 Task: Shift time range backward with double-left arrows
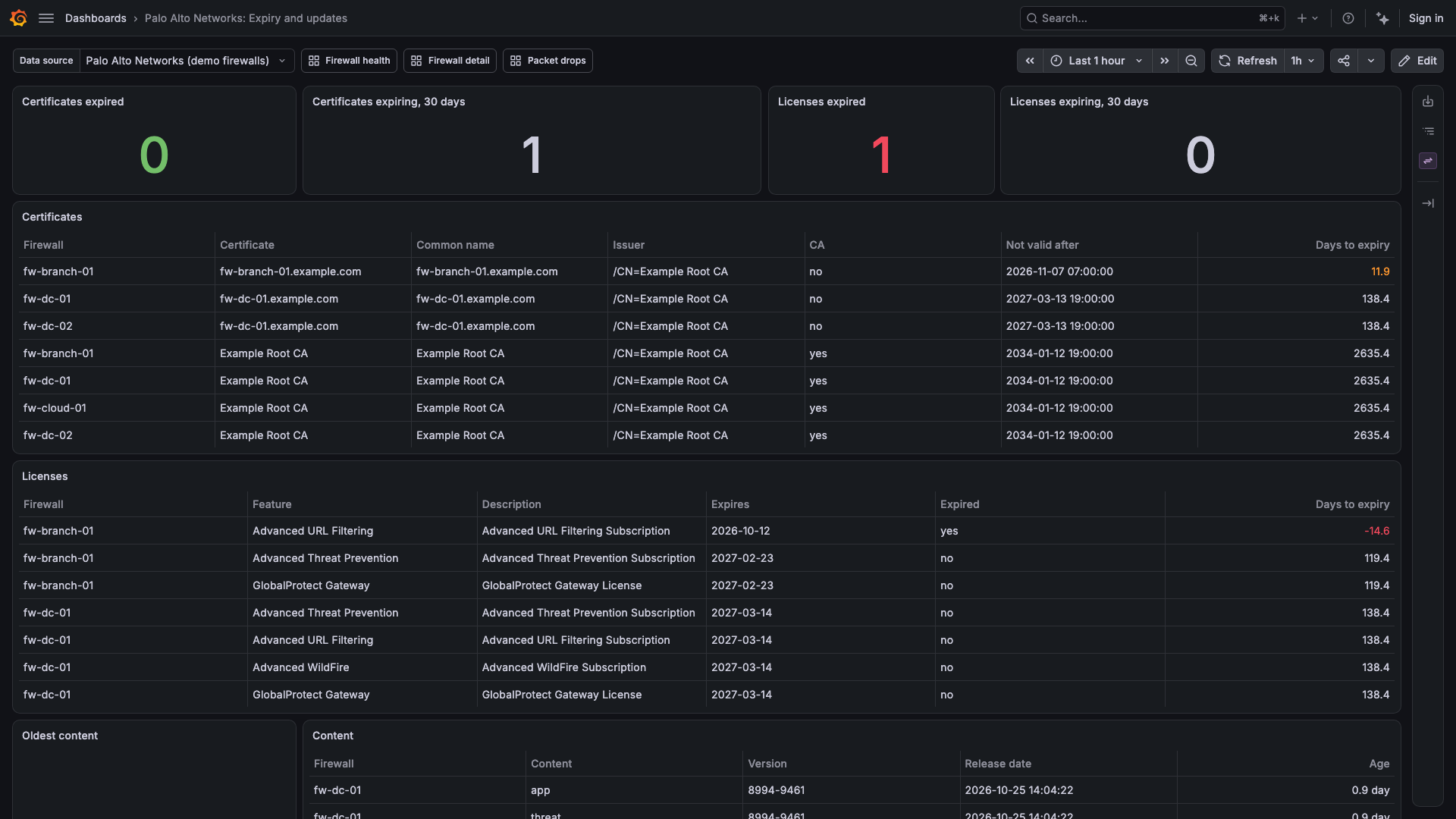pos(1030,61)
